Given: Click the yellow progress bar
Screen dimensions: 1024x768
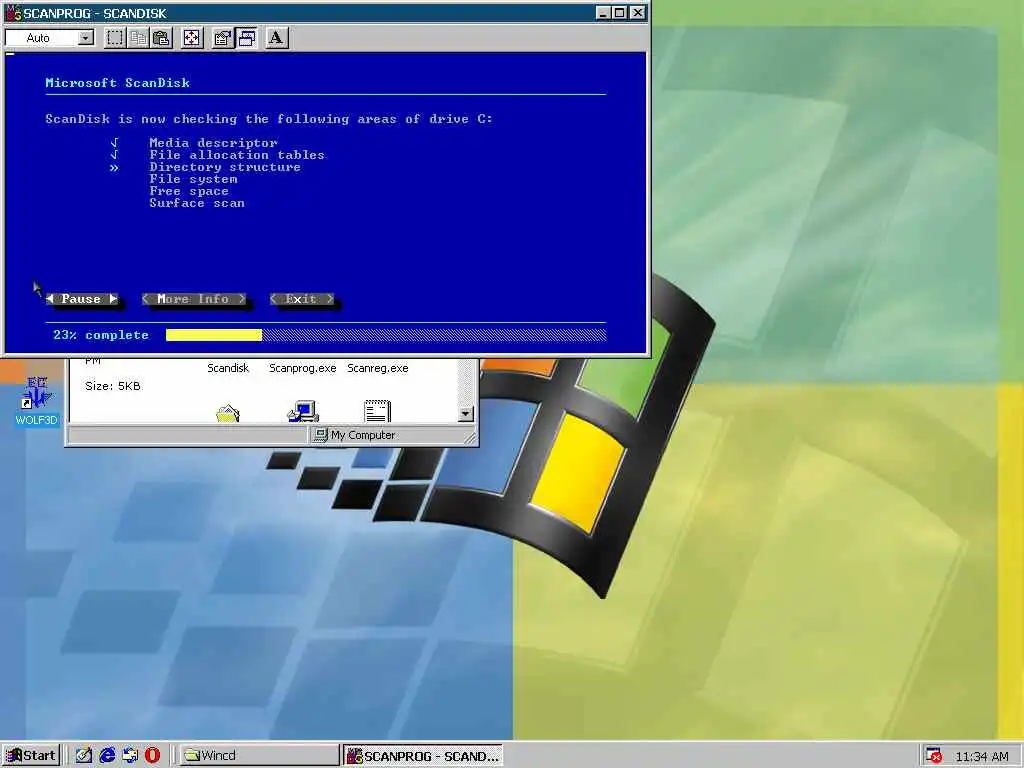Looking at the screenshot, I should pyautogui.click(x=214, y=335).
